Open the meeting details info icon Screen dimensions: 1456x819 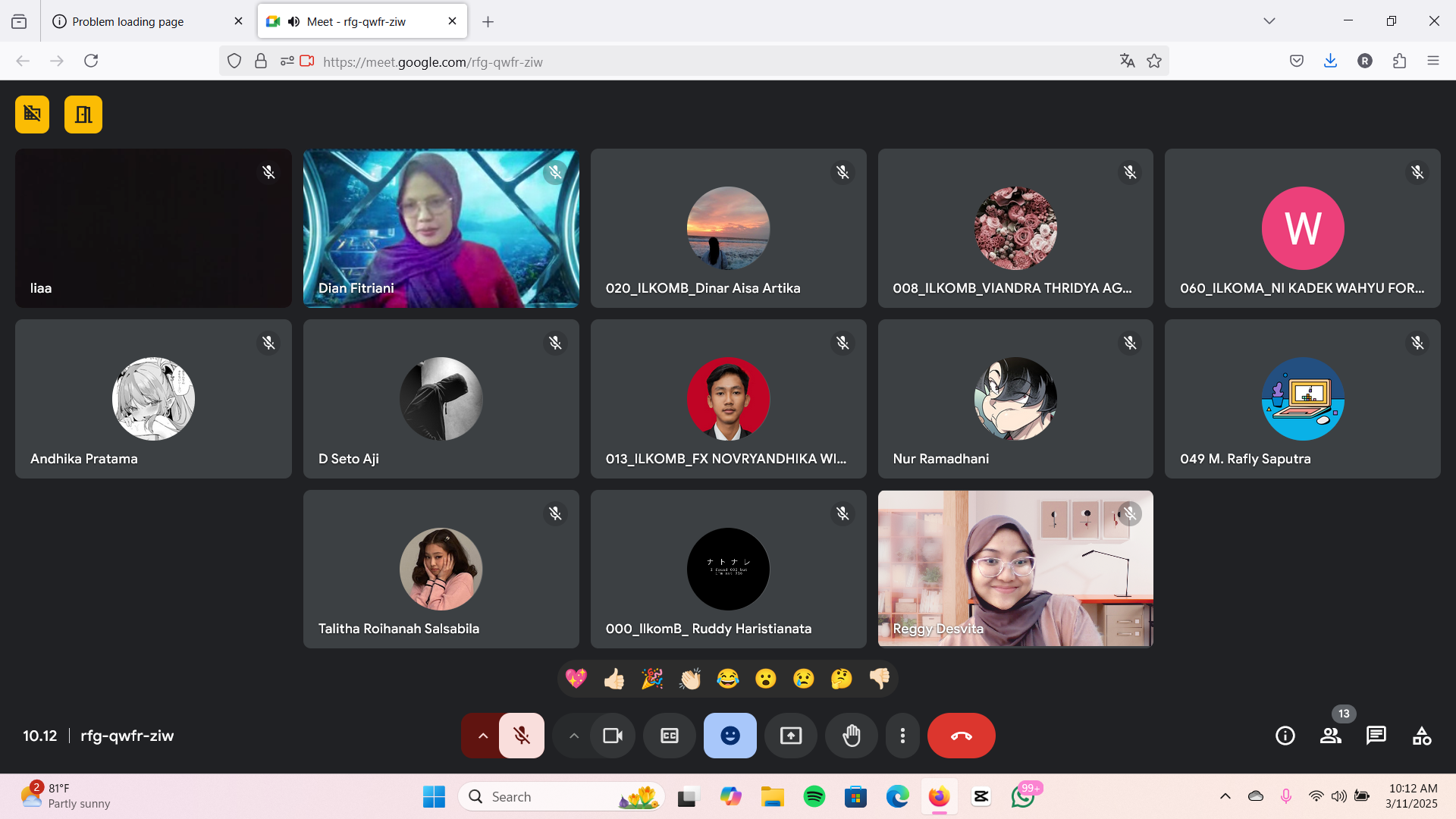(x=1285, y=736)
